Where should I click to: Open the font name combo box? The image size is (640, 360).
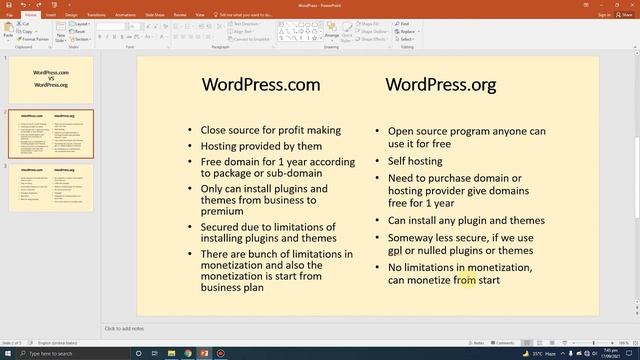pos(111,27)
